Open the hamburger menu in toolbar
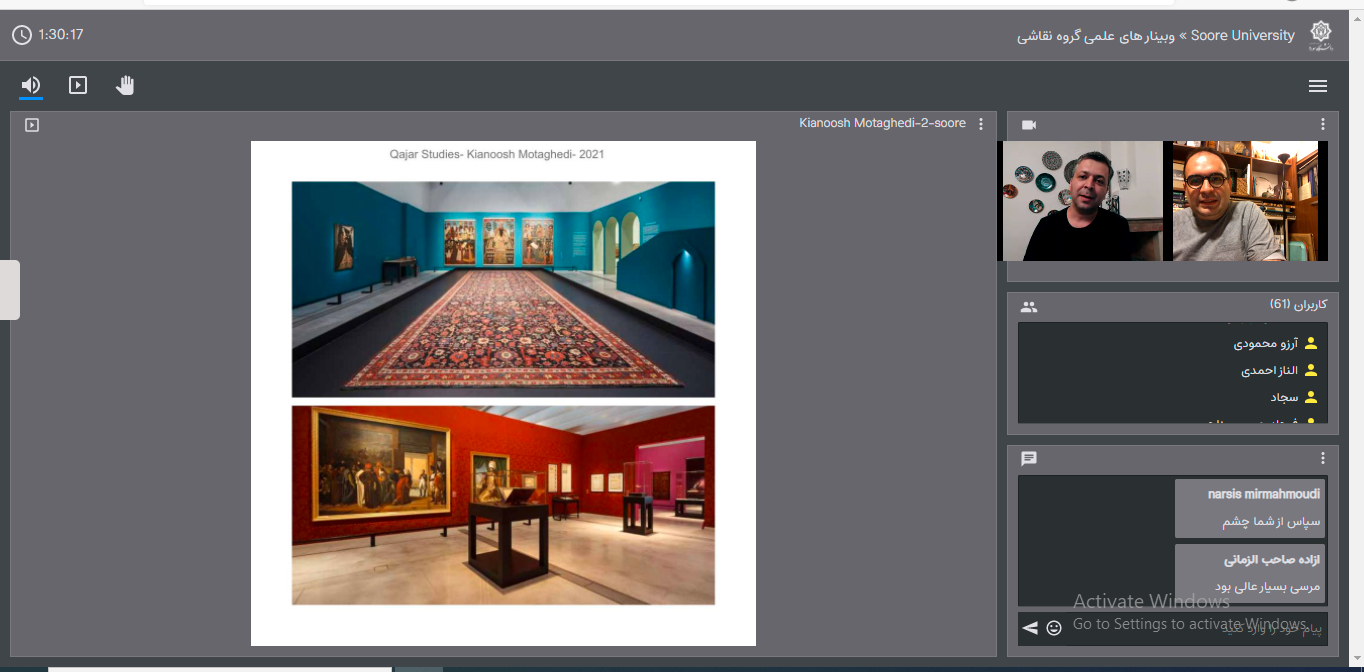The image size is (1364, 672). [x=1318, y=86]
